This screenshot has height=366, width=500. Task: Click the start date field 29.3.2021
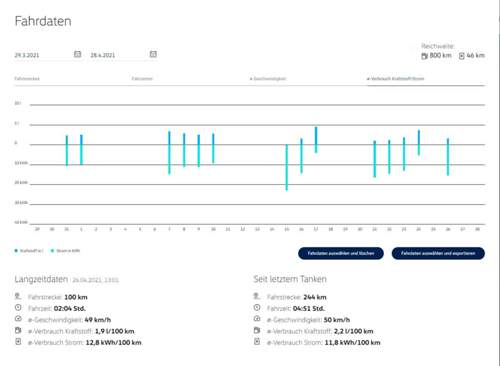coord(43,55)
